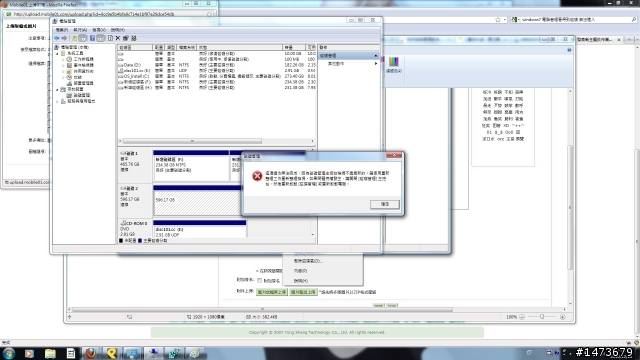Click the black X delete toolbar icon
Screen dimensions: 640x360
click(118, 38)
